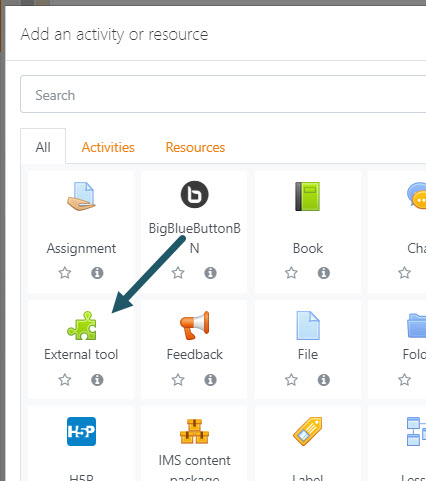Switch to the Activities tab
This screenshot has width=426, height=481.
(108, 147)
